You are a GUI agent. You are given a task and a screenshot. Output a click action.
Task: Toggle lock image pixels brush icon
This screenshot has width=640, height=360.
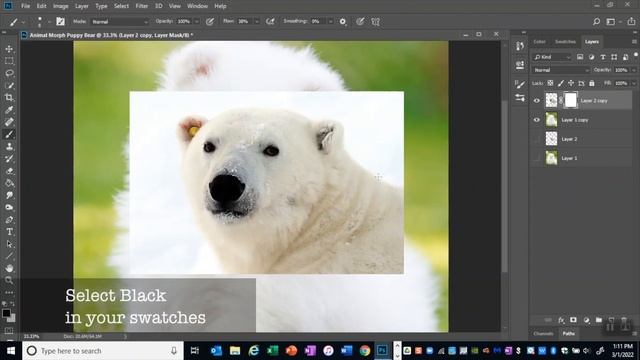point(561,83)
